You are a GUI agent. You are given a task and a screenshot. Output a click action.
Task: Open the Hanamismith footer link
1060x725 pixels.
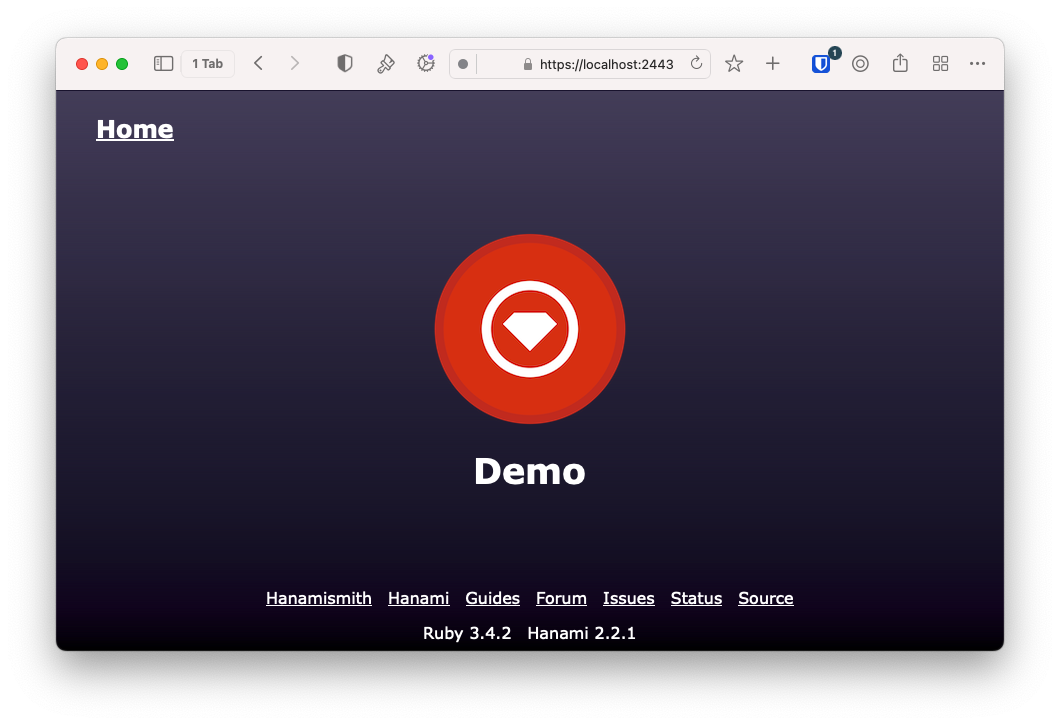point(318,599)
